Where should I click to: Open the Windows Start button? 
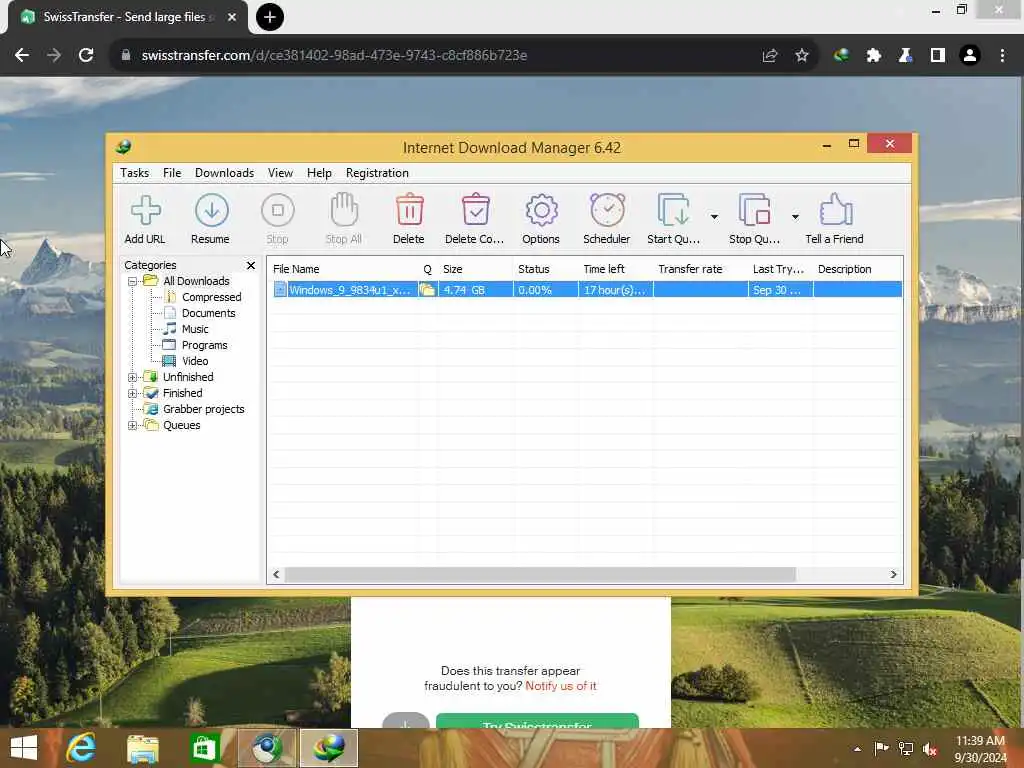[x=24, y=748]
